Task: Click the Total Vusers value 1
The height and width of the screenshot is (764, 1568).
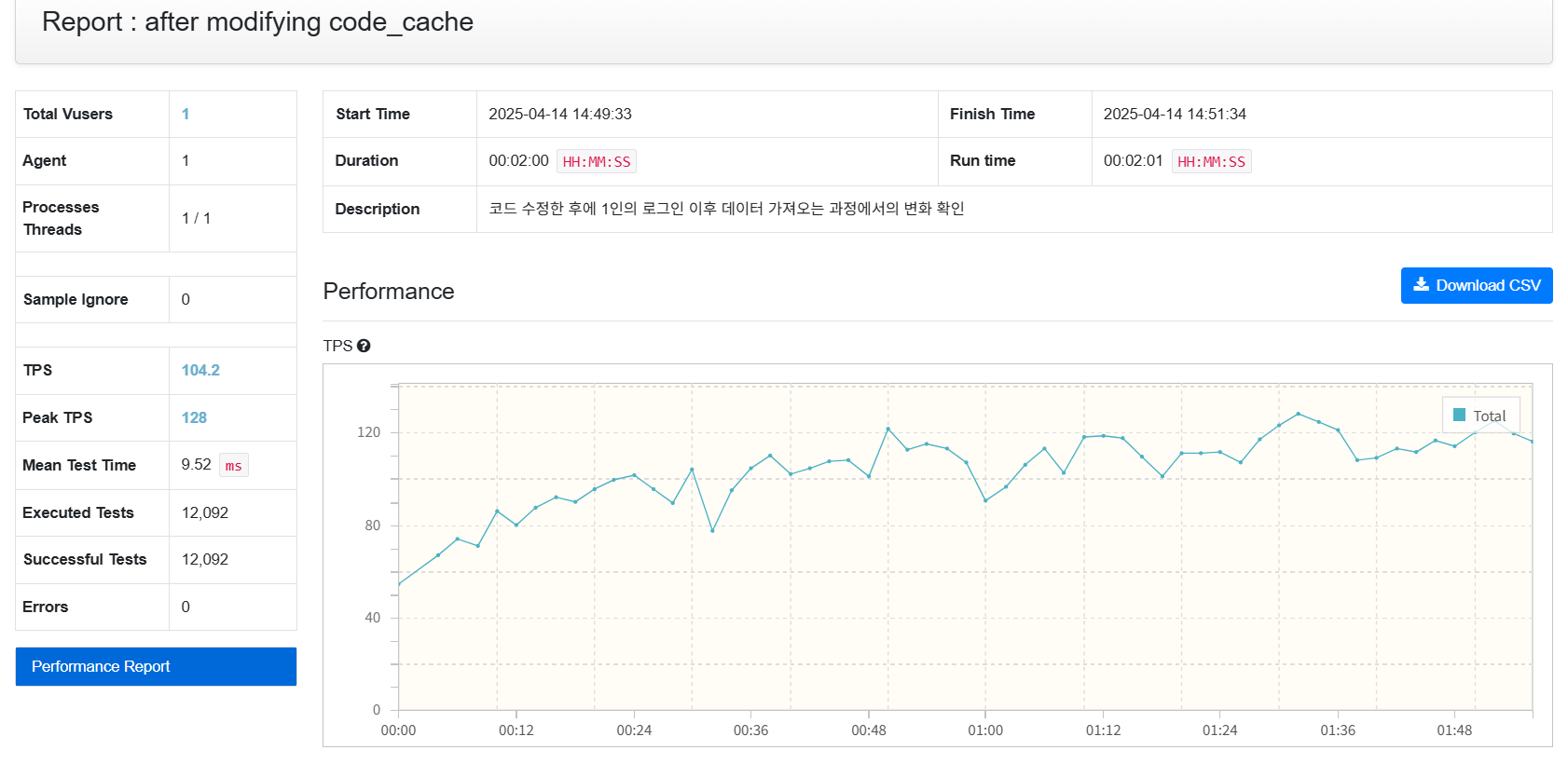Action: (186, 114)
